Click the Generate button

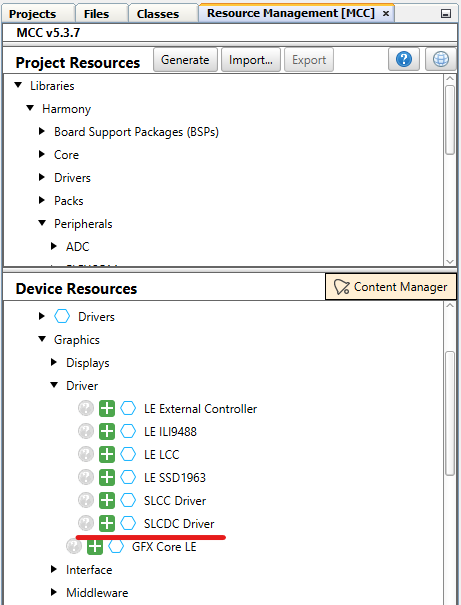pos(185,59)
